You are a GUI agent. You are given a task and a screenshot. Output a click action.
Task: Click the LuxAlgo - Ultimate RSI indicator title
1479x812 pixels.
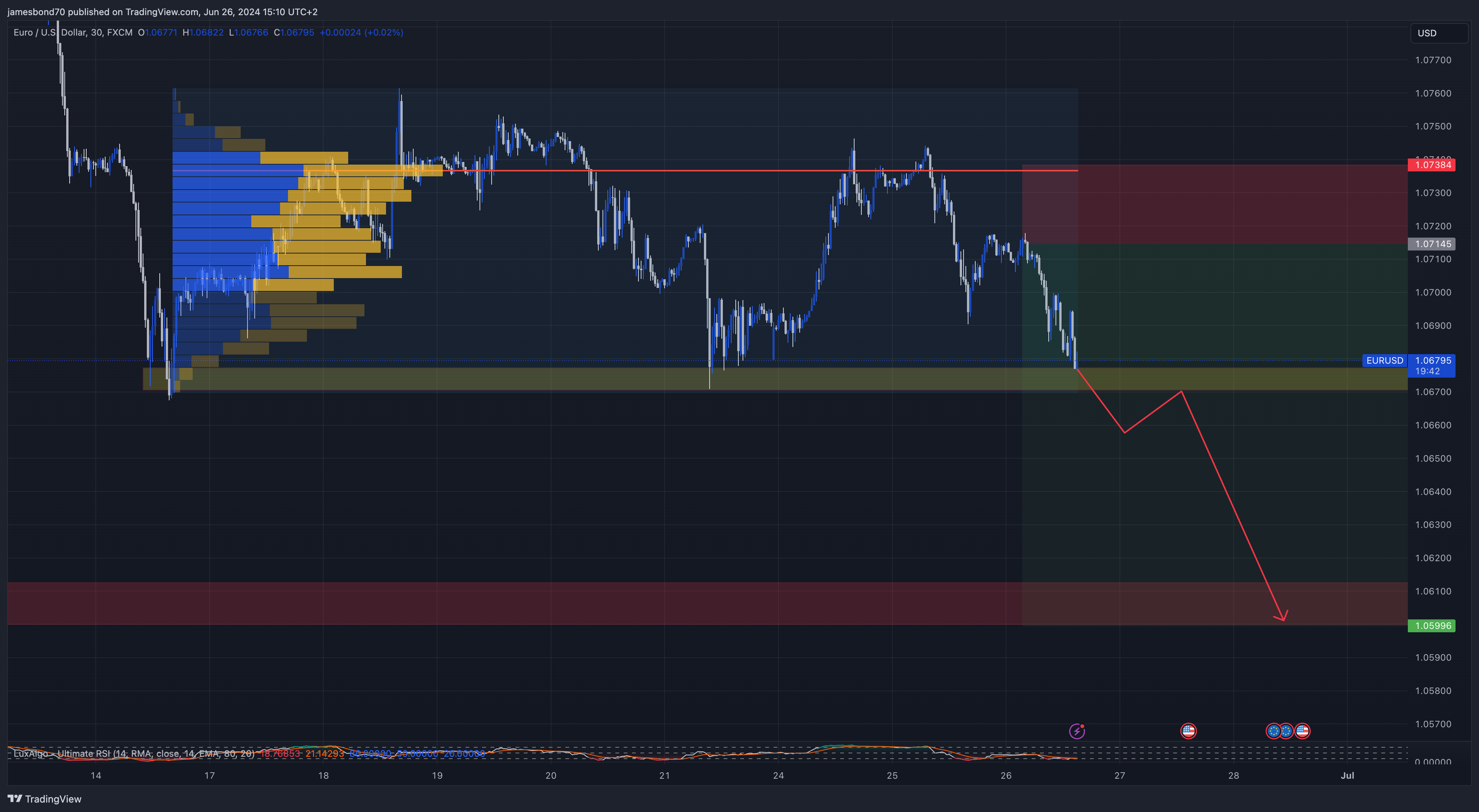(134, 753)
